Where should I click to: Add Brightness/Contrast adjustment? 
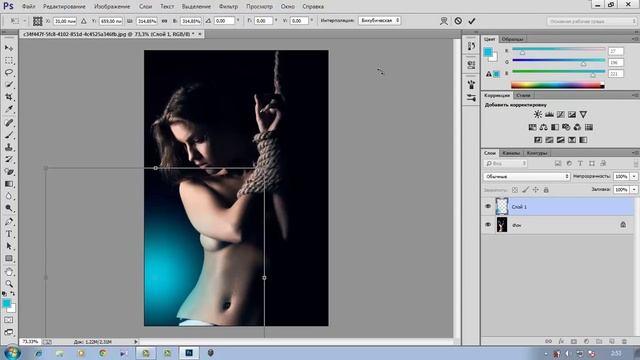tap(538, 115)
